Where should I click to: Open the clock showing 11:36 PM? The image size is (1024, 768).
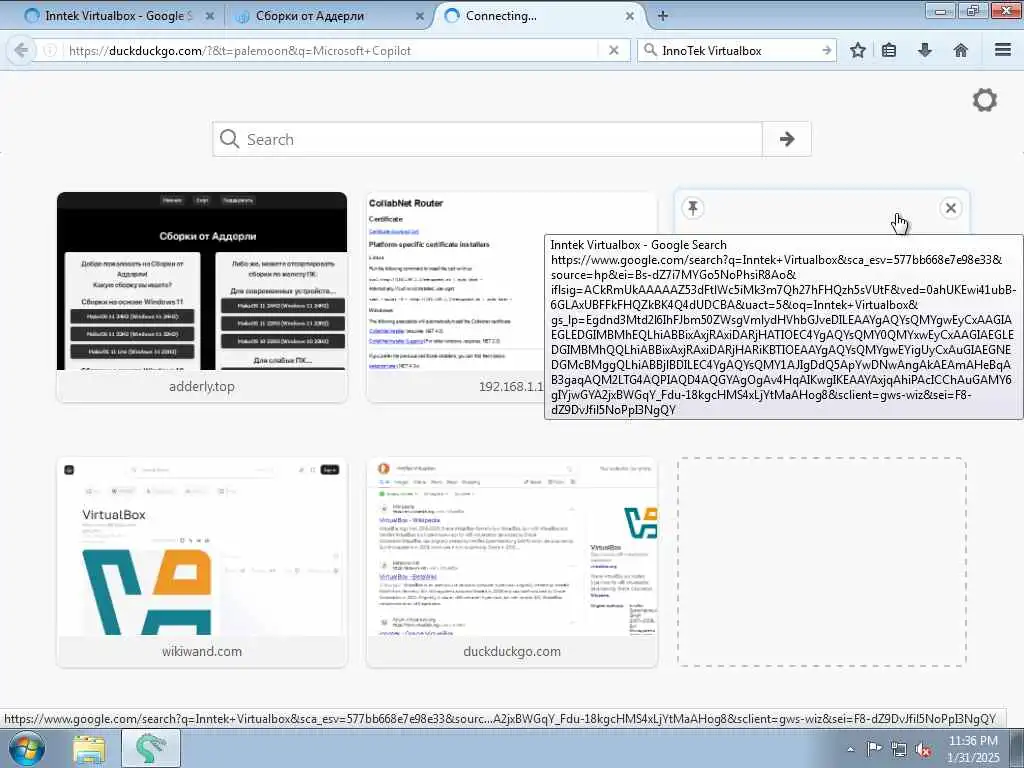click(973, 748)
